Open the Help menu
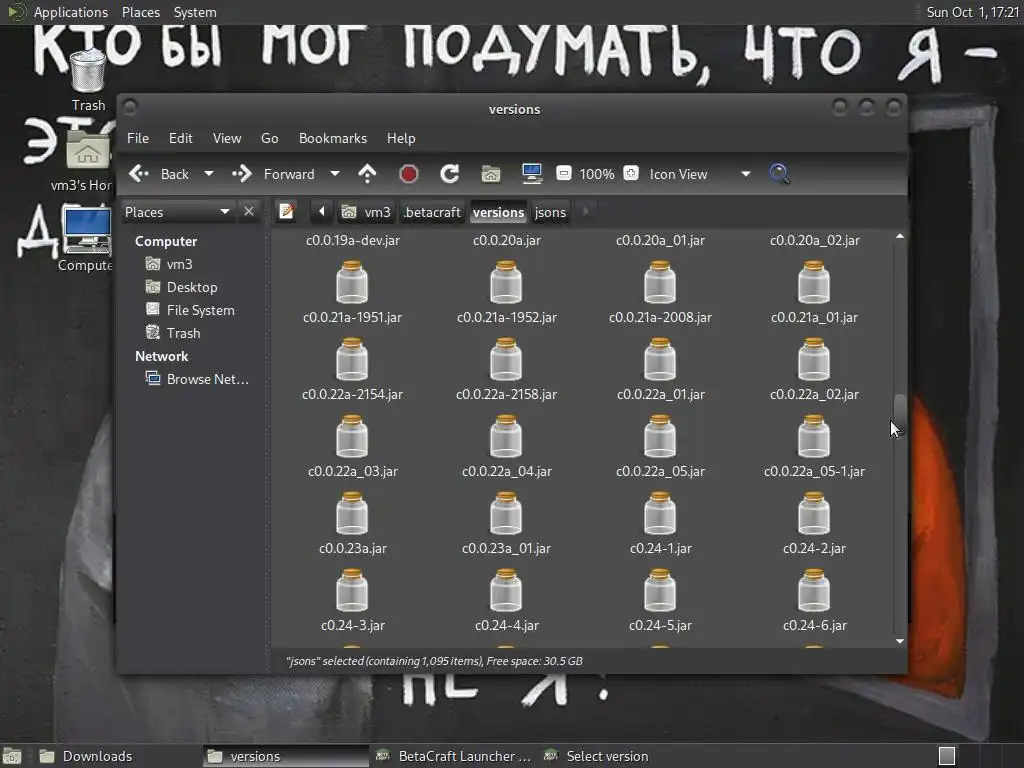 click(401, 138)
